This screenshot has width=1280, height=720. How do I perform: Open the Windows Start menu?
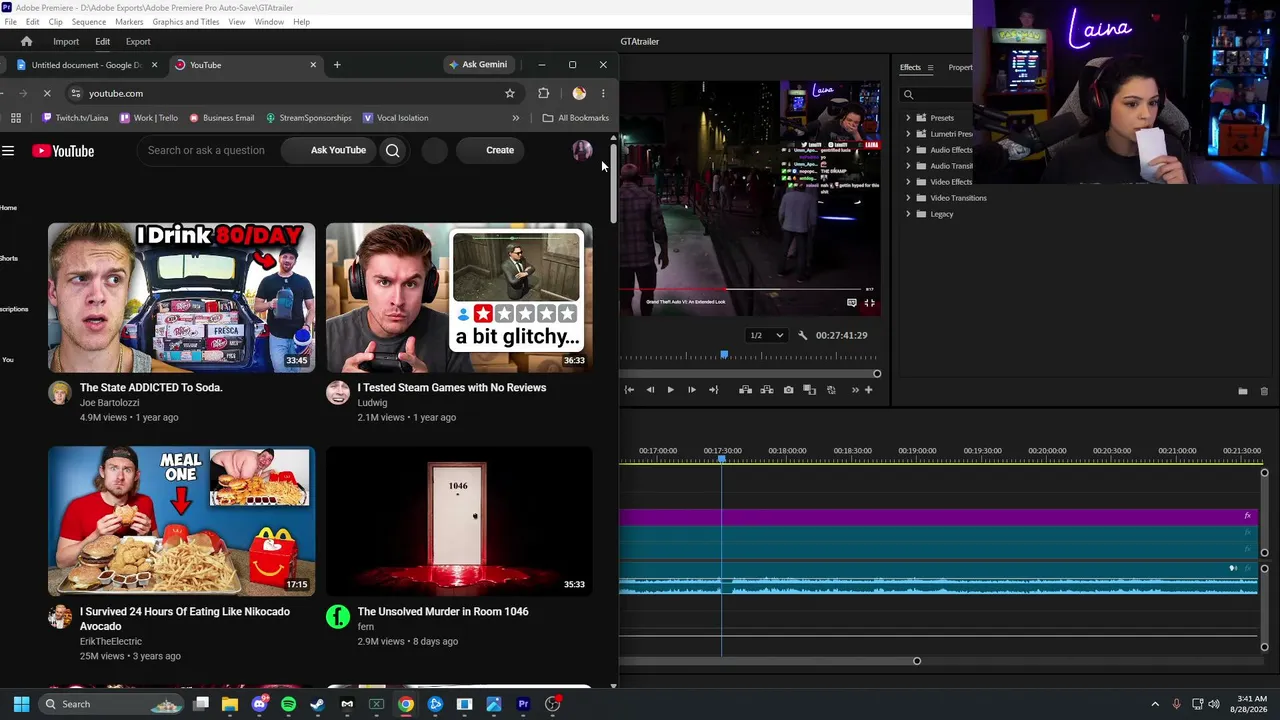[x=21, y=704]
